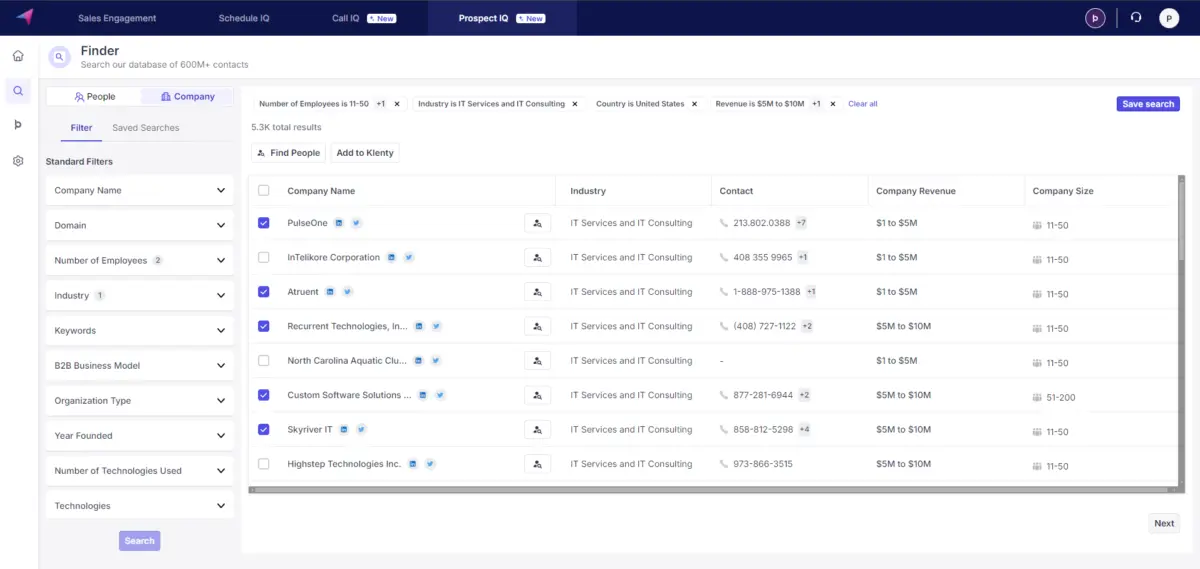The height and width of the screenshot is (569, 1200).
Task: Switch to the Saved Searches tab
Action: click(146, 128)
